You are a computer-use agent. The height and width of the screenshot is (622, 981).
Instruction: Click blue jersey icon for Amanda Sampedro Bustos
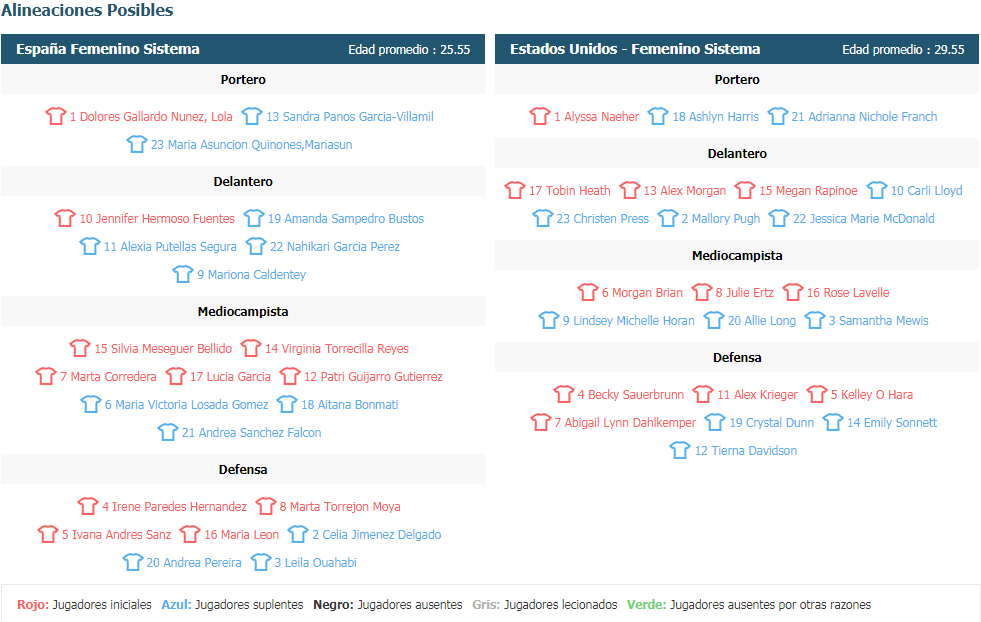[253, 218]
